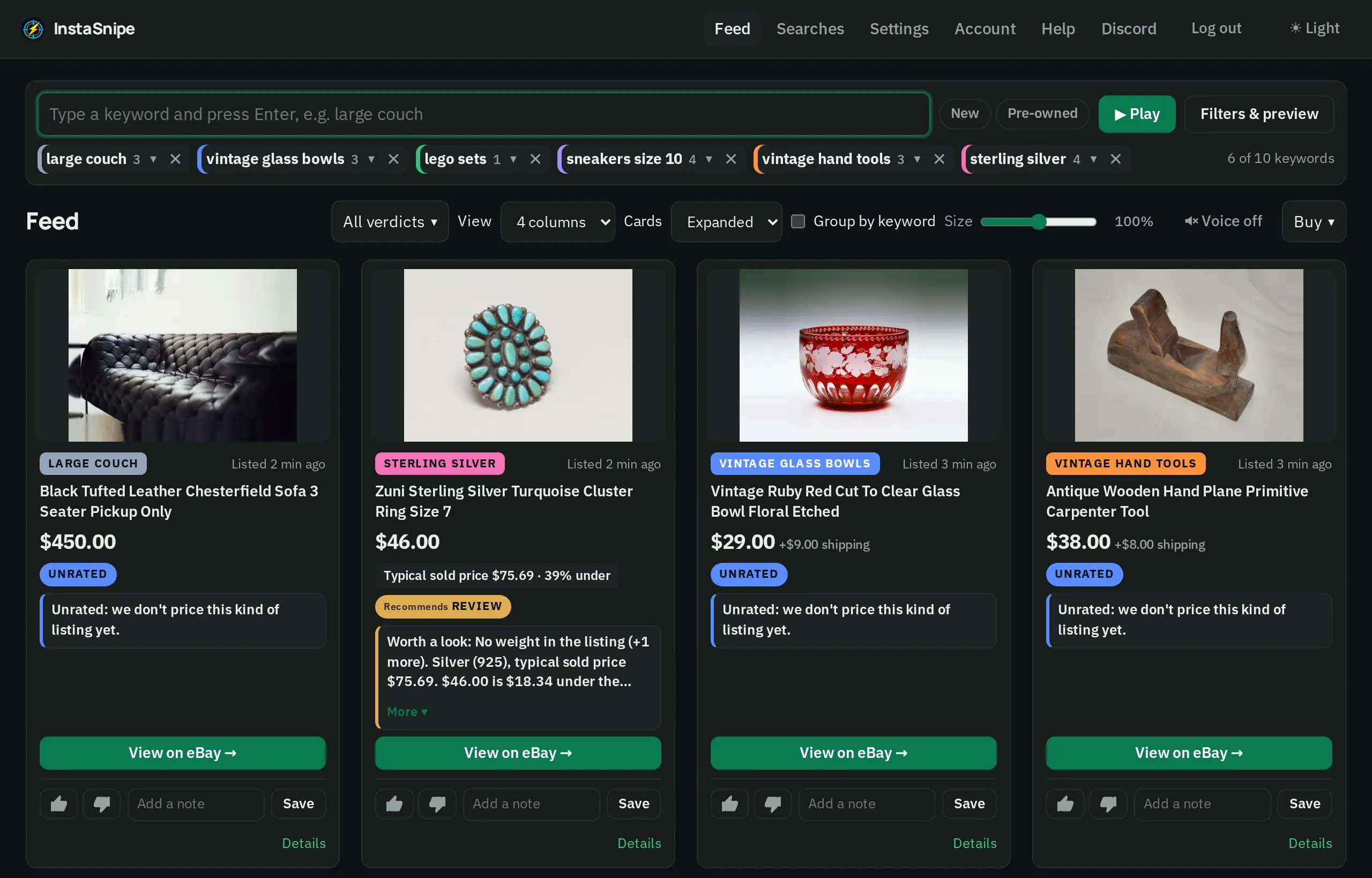Thumbs up the Chesterfield Sofa listing
Screen dimensions: 1372x878
59,804
